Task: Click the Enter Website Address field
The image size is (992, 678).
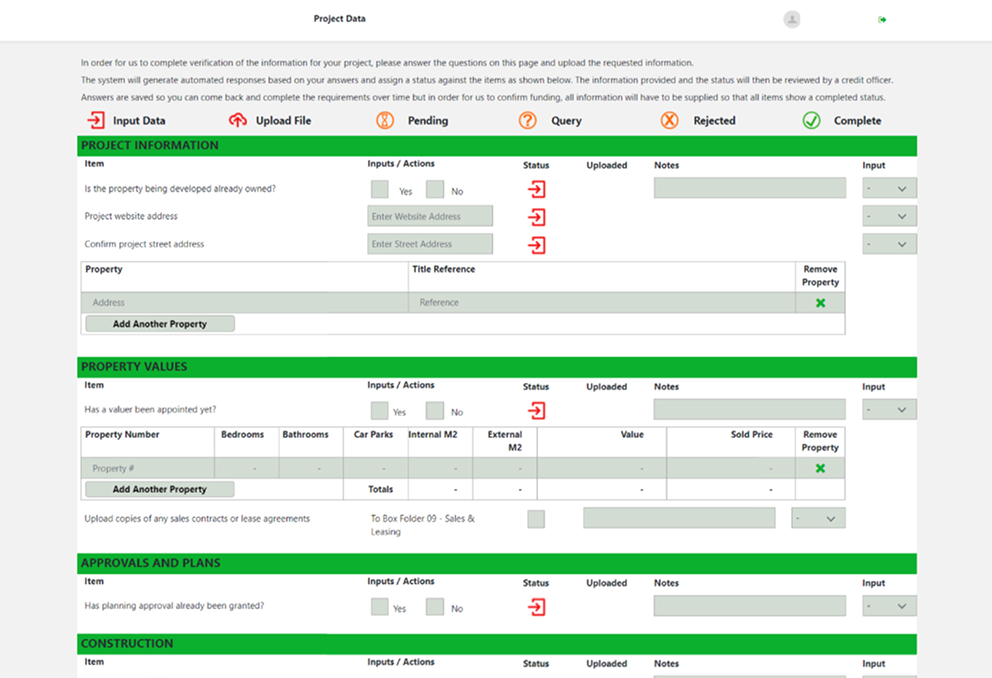Action: (430, 216)
